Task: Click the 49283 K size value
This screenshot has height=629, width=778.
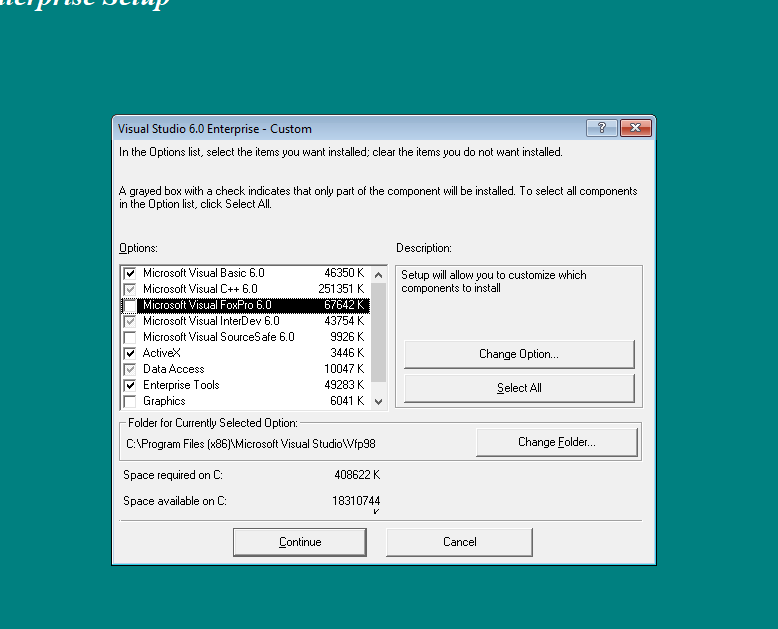Action: (x=344, y=385)
